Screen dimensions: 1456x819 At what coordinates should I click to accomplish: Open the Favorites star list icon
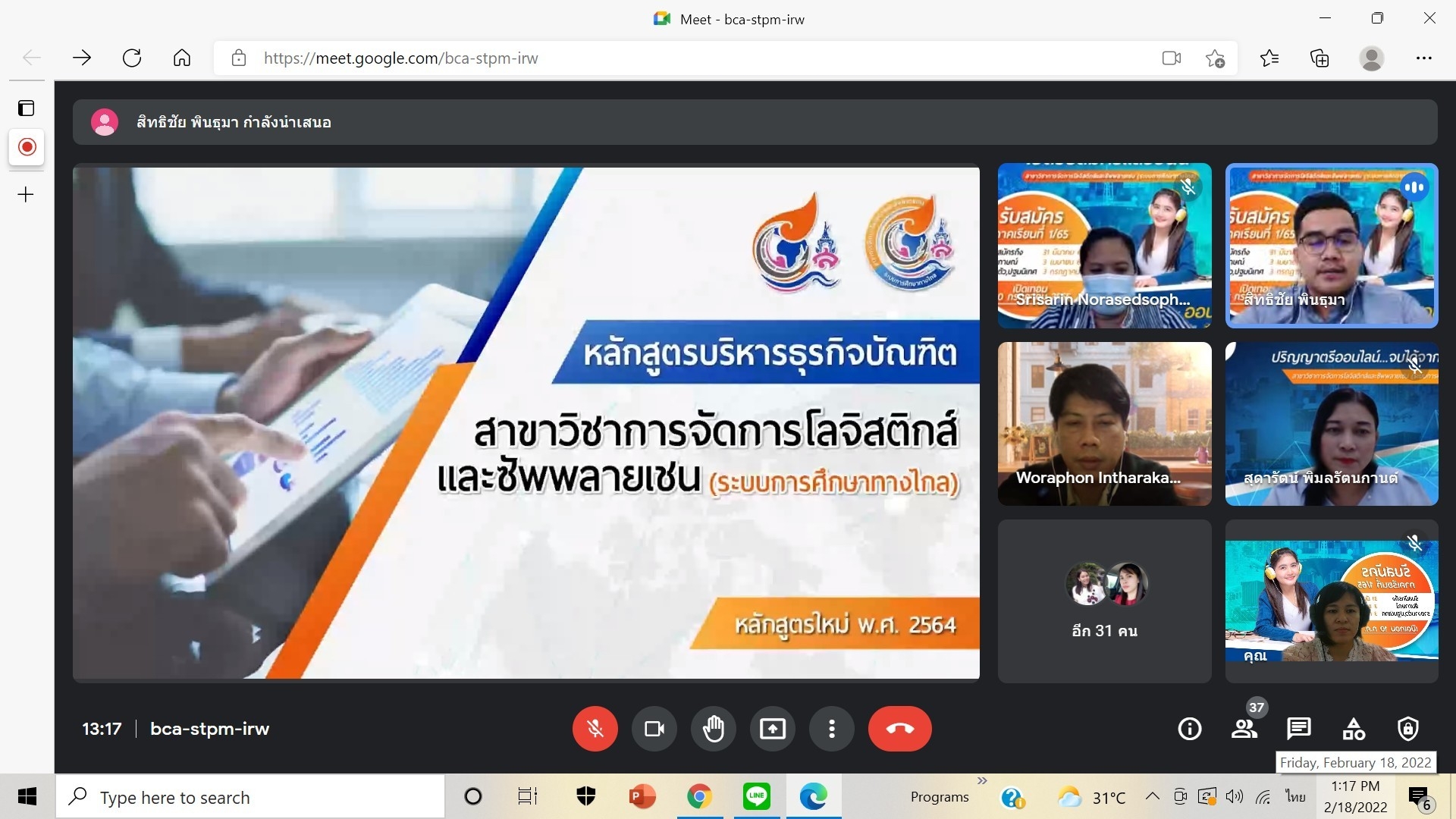[1269, 58]
